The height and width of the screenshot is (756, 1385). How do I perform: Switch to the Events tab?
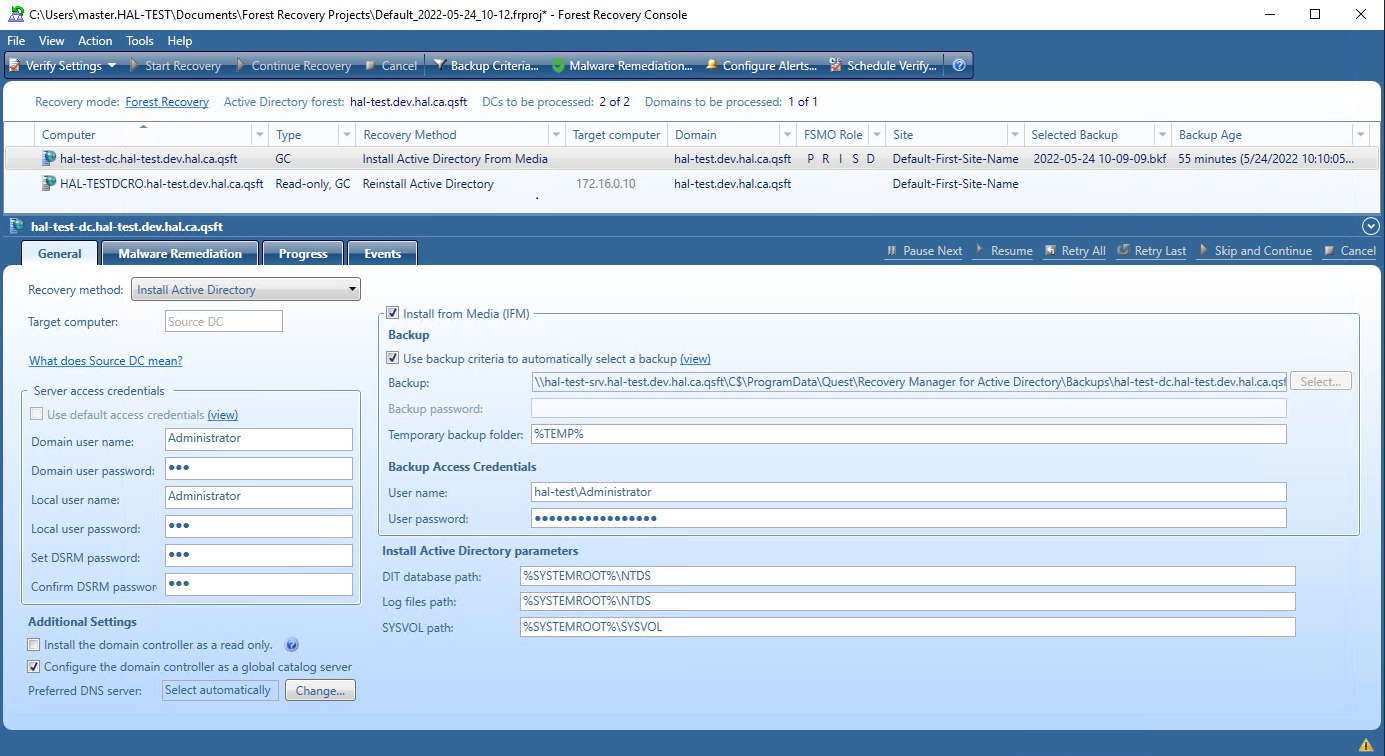[x=382, y=253]
